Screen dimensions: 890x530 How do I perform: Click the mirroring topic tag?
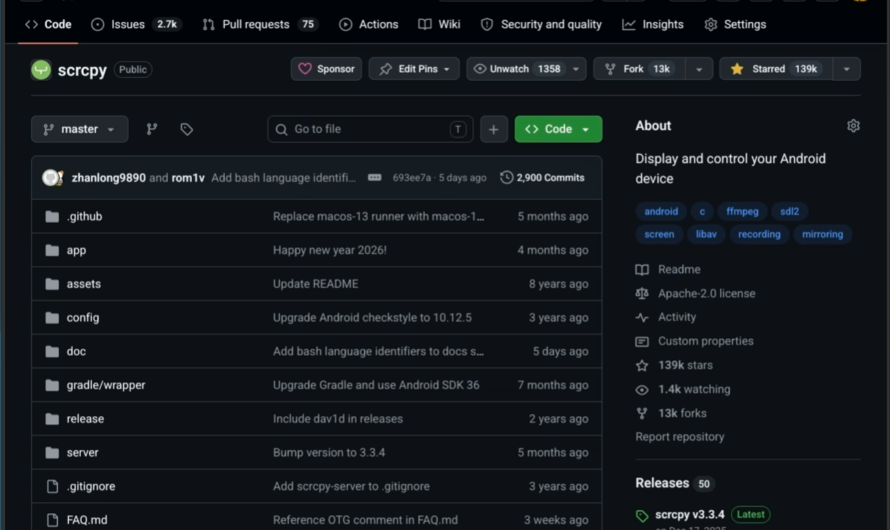[x=822, y=234]
